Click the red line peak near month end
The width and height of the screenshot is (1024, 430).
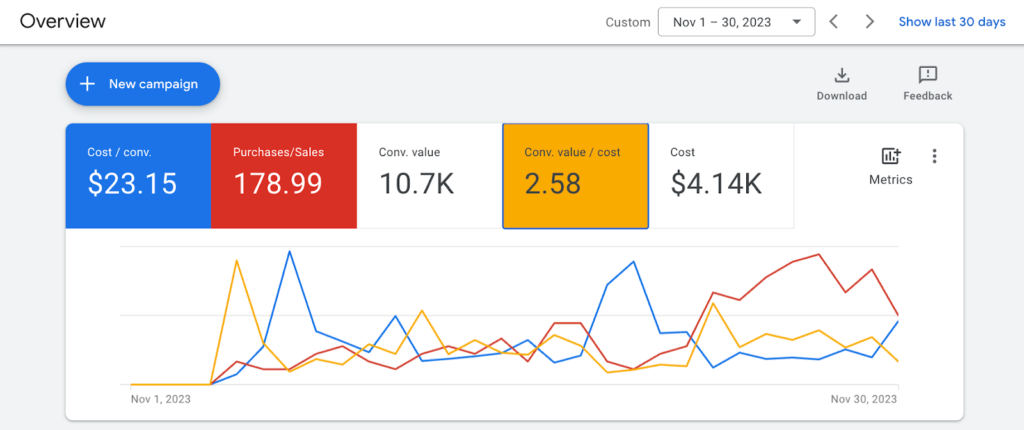click(819, 254)
